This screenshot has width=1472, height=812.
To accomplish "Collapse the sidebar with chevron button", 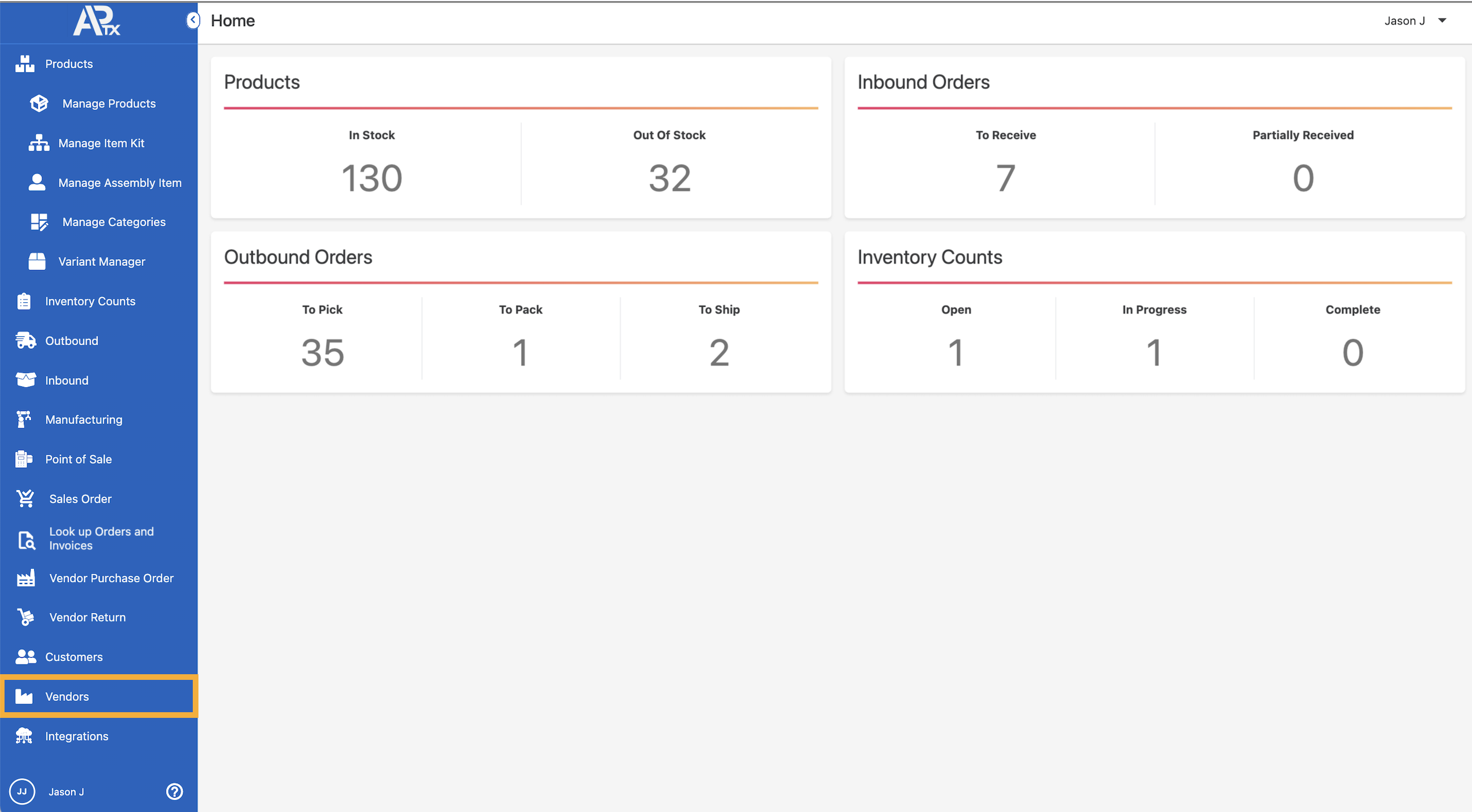I will (193, 20).
